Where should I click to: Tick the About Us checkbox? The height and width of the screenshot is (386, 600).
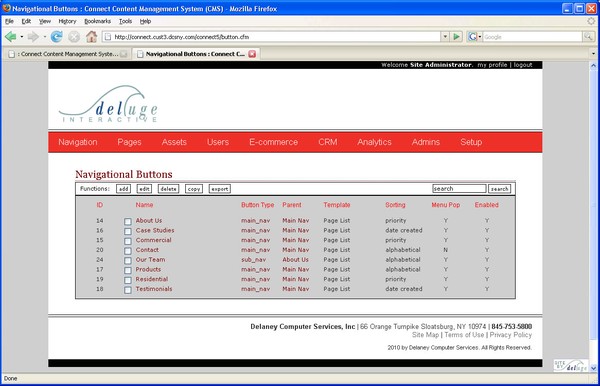click(x=128, y=222)
